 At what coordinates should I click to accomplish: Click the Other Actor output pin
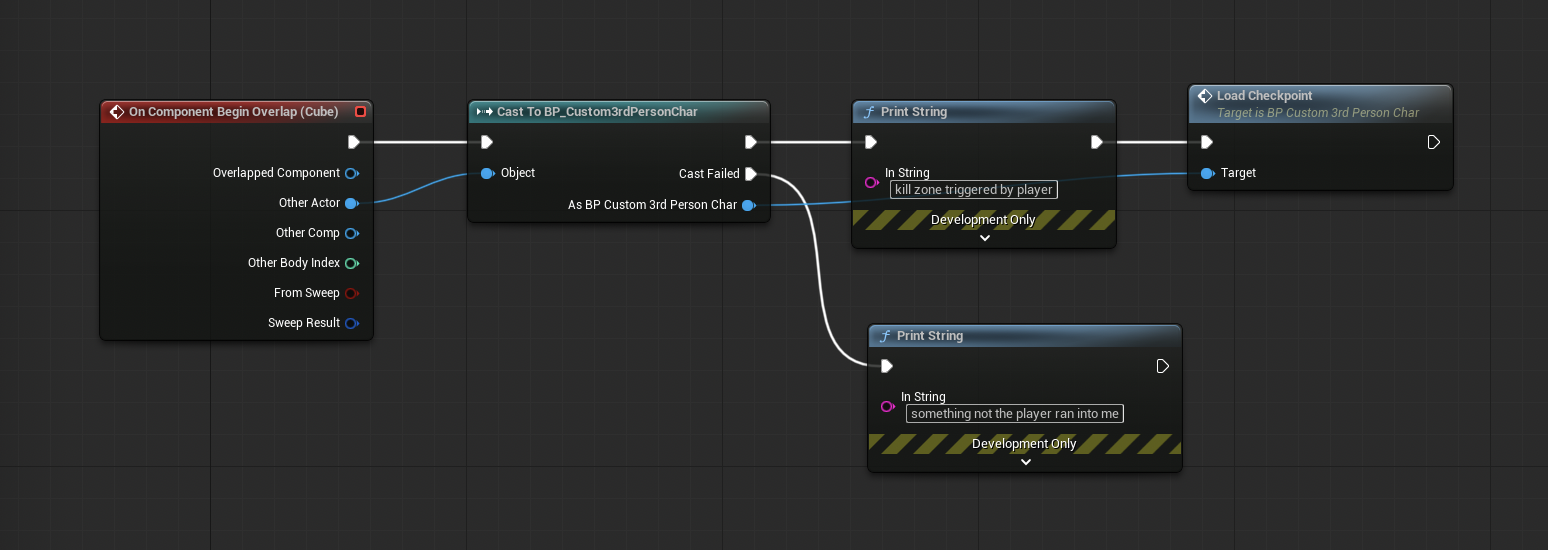click(351, 203)
